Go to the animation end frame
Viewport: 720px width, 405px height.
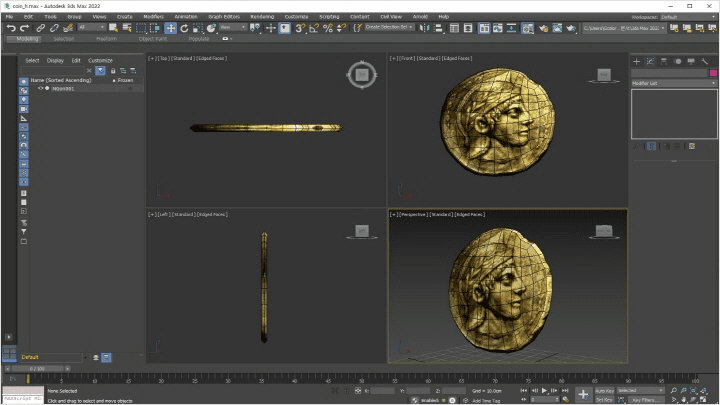565,390
